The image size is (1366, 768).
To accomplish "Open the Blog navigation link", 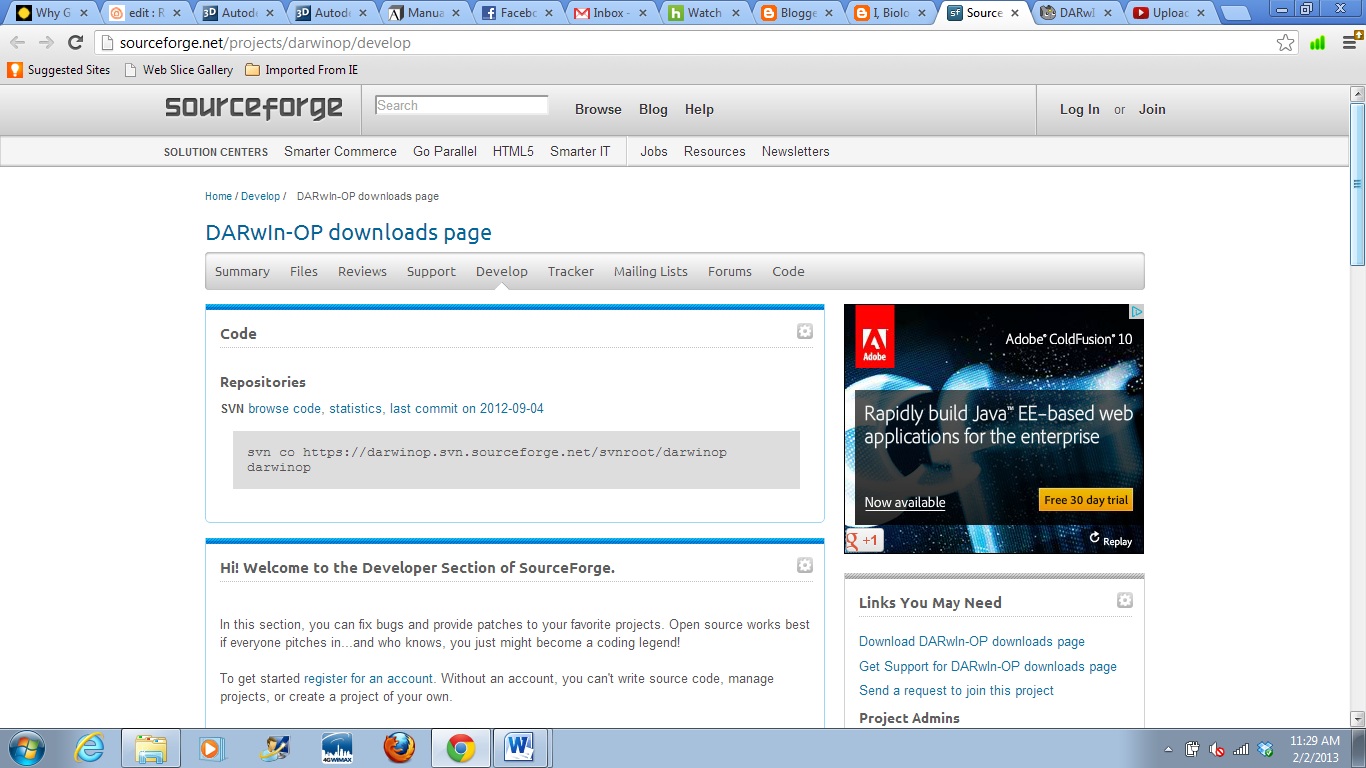I will [x=653, y=109].
